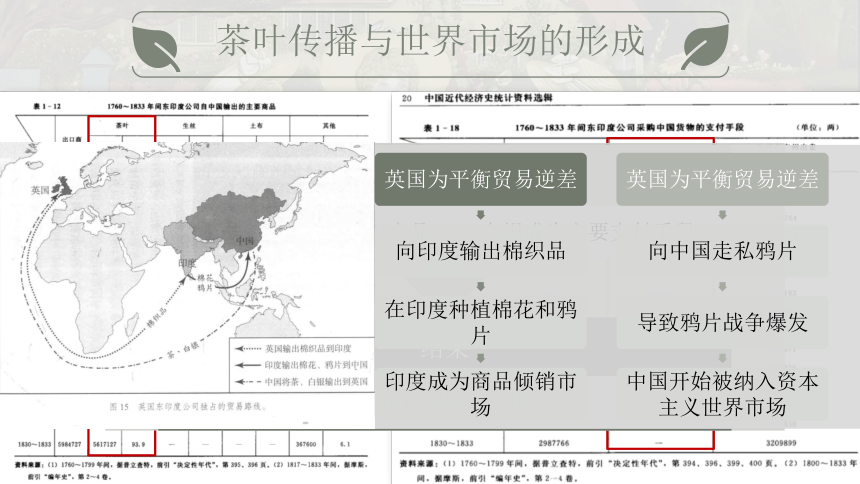Select the 导致鸦片战争爆发 box
The image size is (860, 484).
coord(722,322)
